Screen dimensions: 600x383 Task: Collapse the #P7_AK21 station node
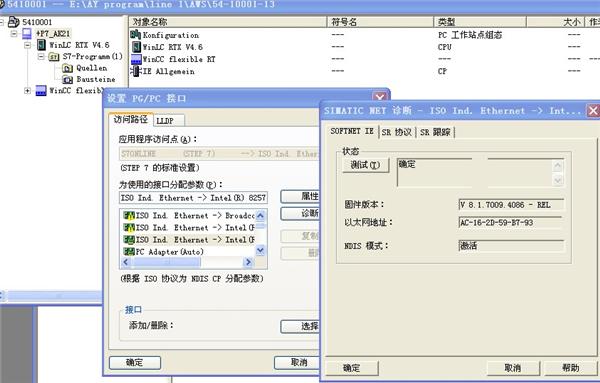click(x=14, y=34)
